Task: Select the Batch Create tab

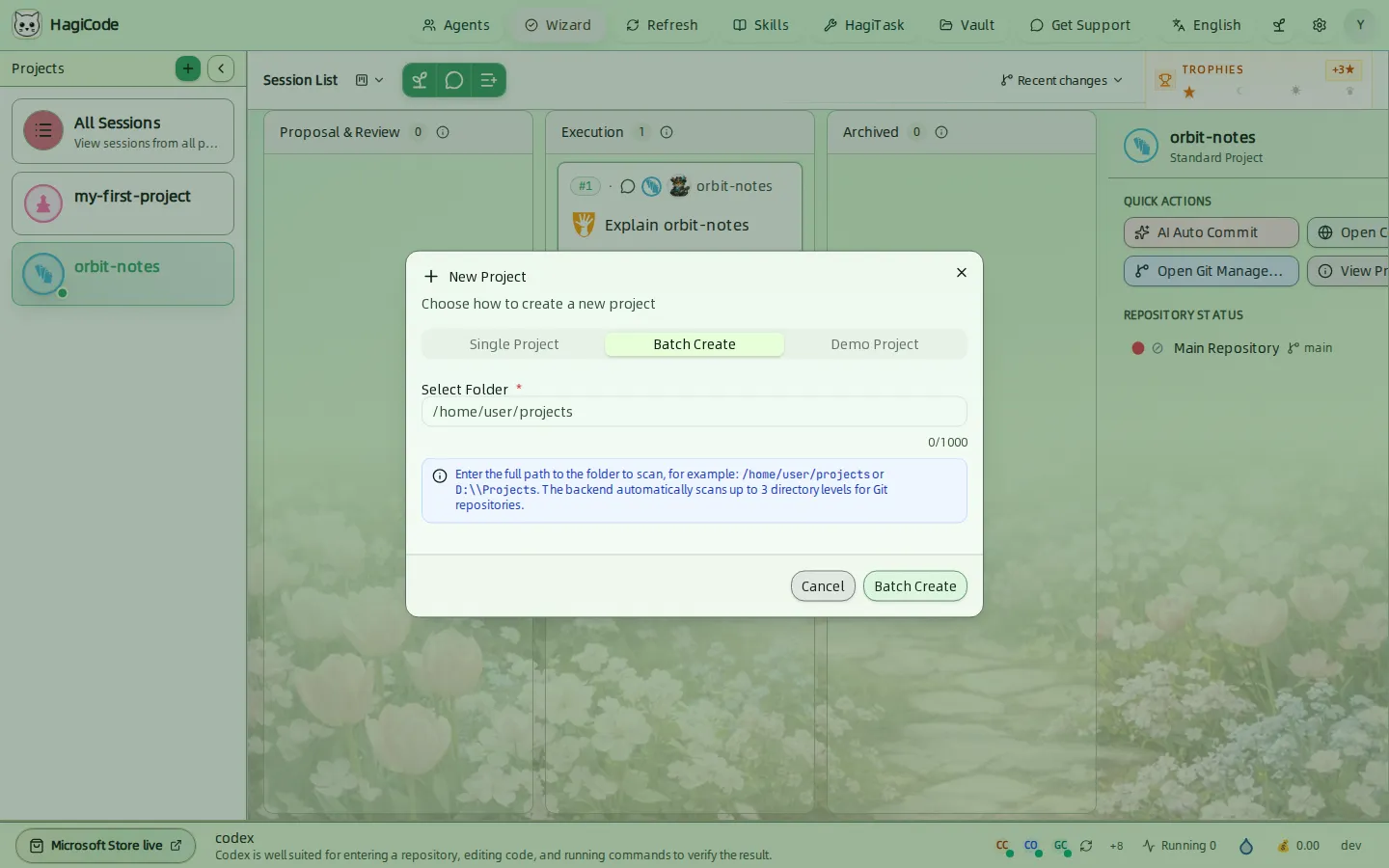Action: (694, 344)
